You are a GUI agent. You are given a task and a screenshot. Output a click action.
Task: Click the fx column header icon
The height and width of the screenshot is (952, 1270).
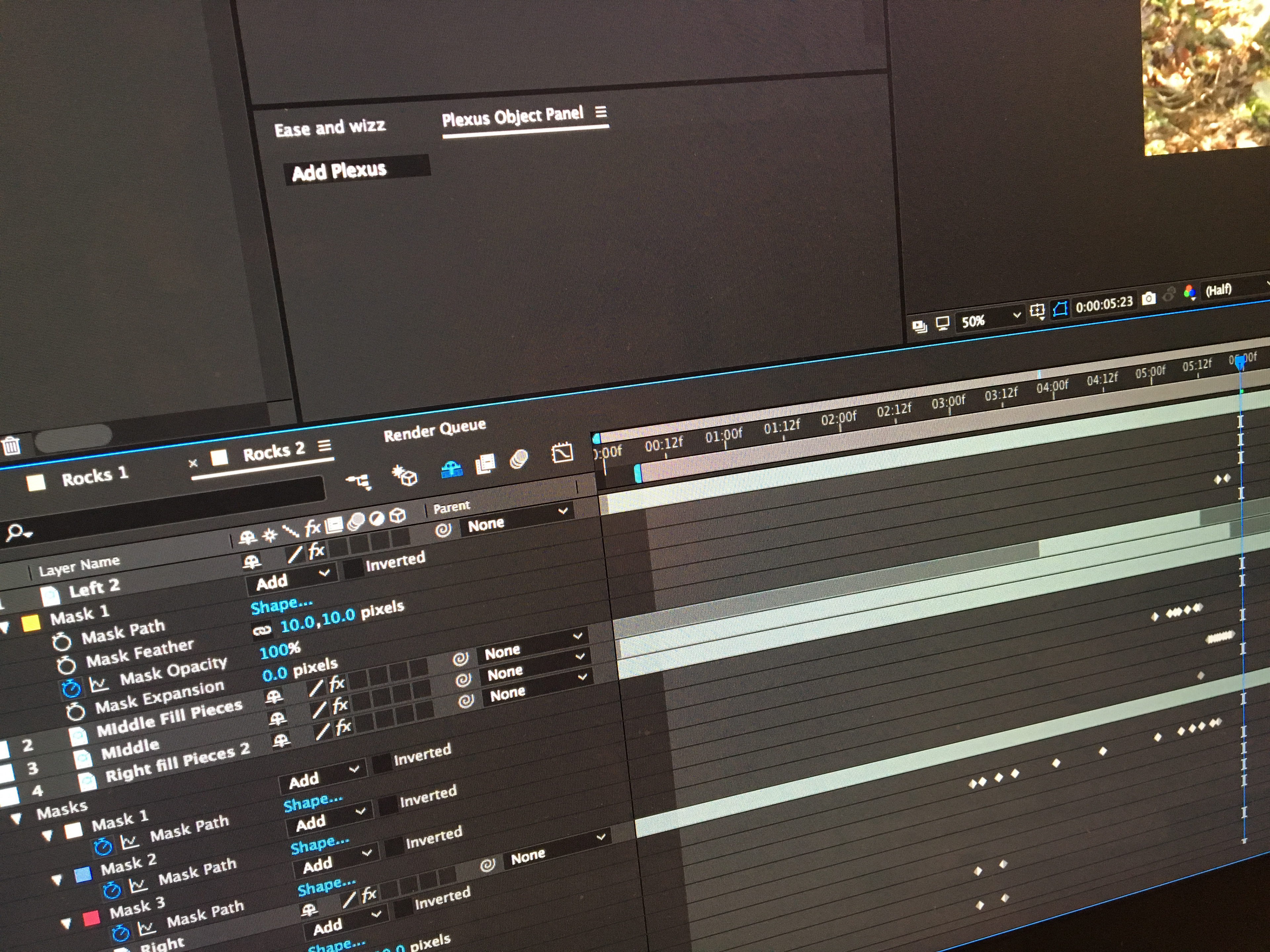coord(313,527)
